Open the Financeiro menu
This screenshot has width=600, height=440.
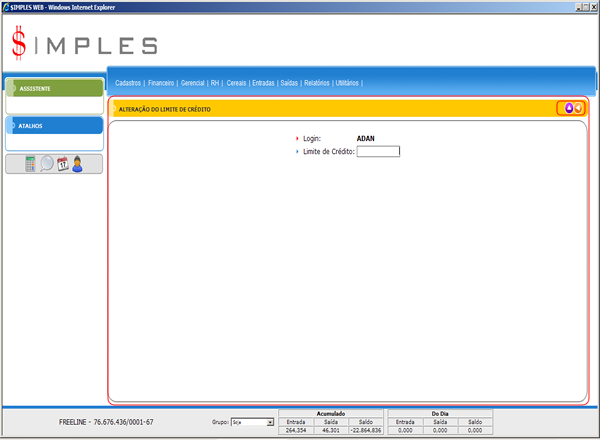click(x=161, y=83)
